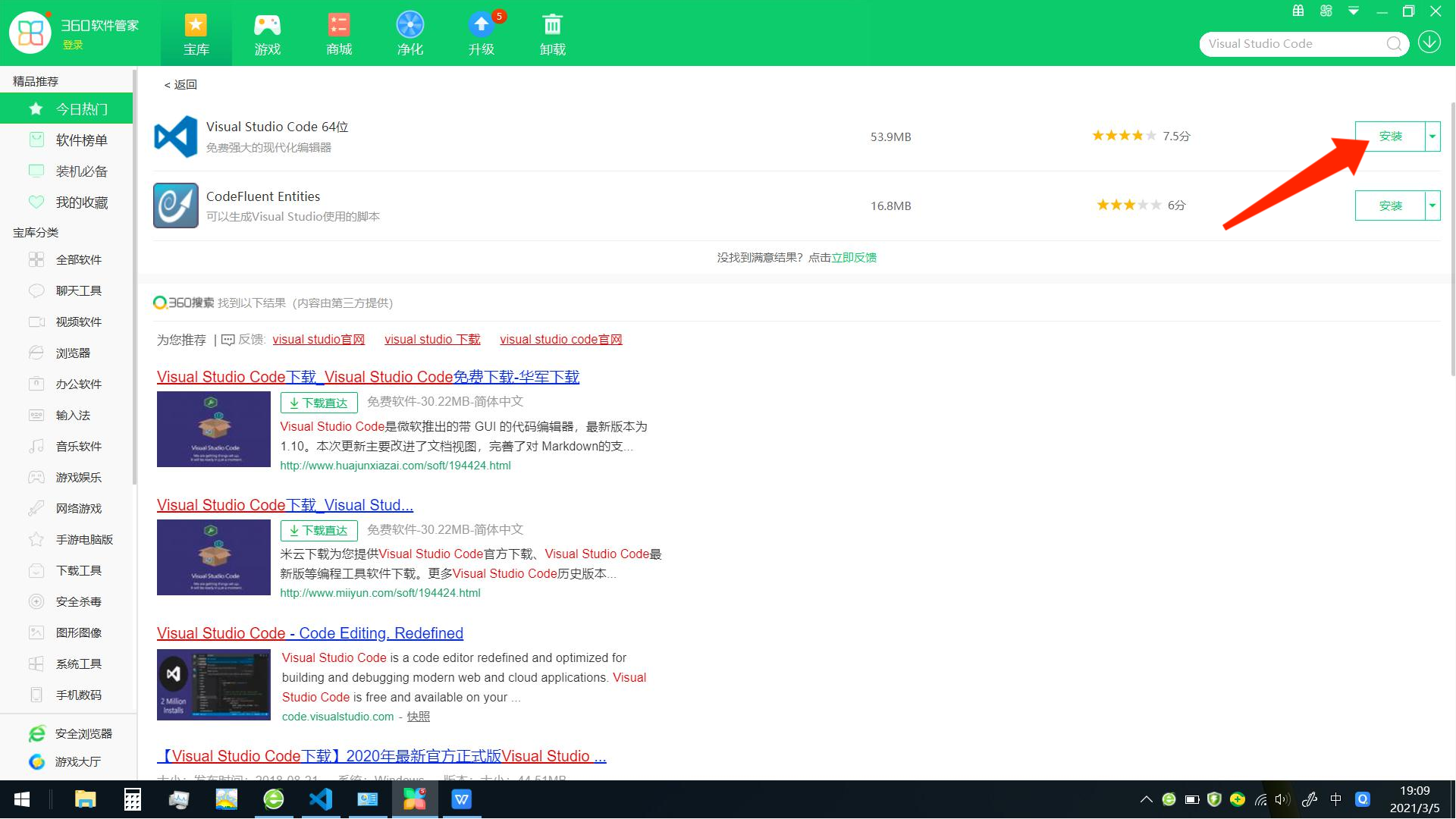1456x819 pixels.
Task: Expand install options for CodeFluent Entities
Action: point(1432,206)
